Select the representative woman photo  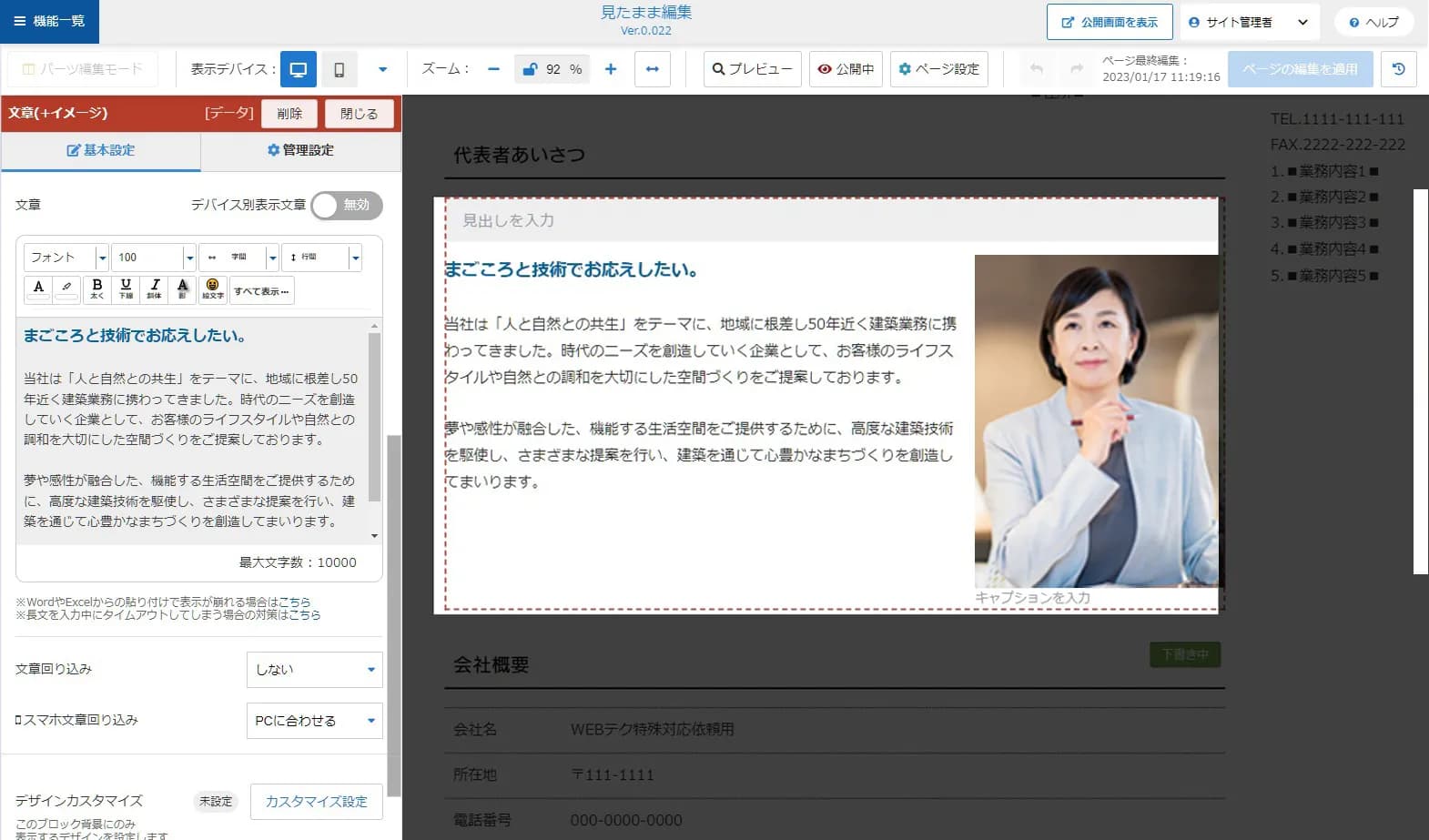[x=1096, y=420]
